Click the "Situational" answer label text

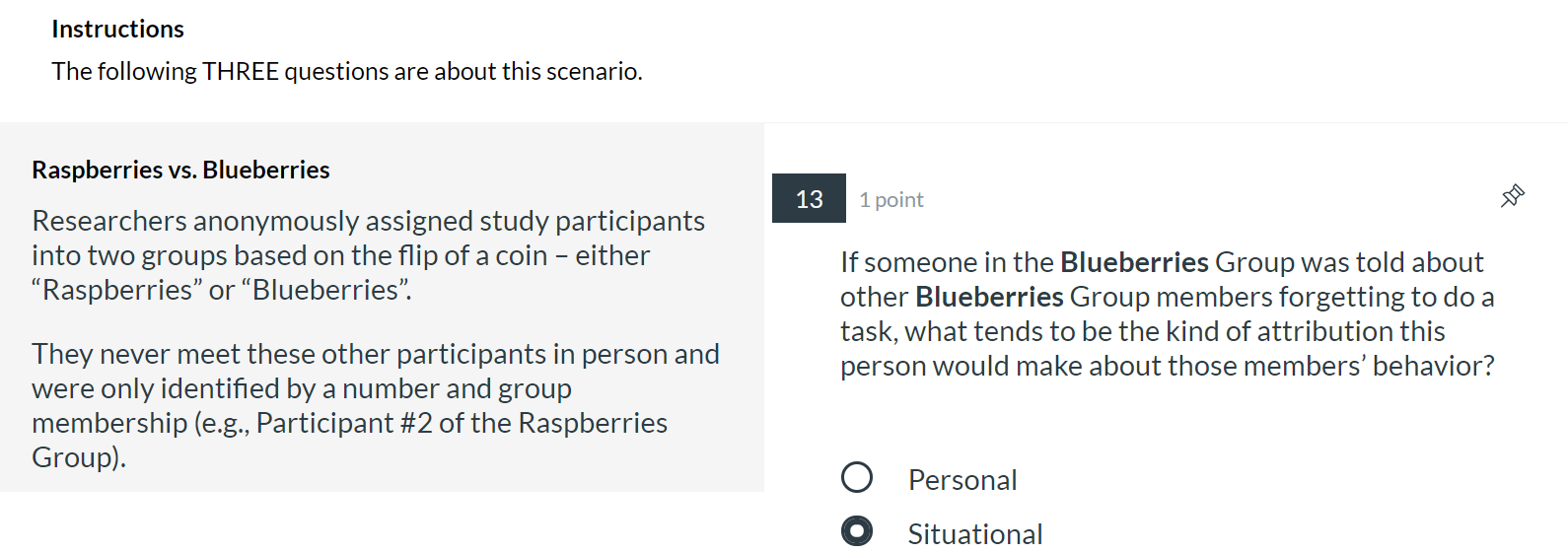(x=974, y=534)
